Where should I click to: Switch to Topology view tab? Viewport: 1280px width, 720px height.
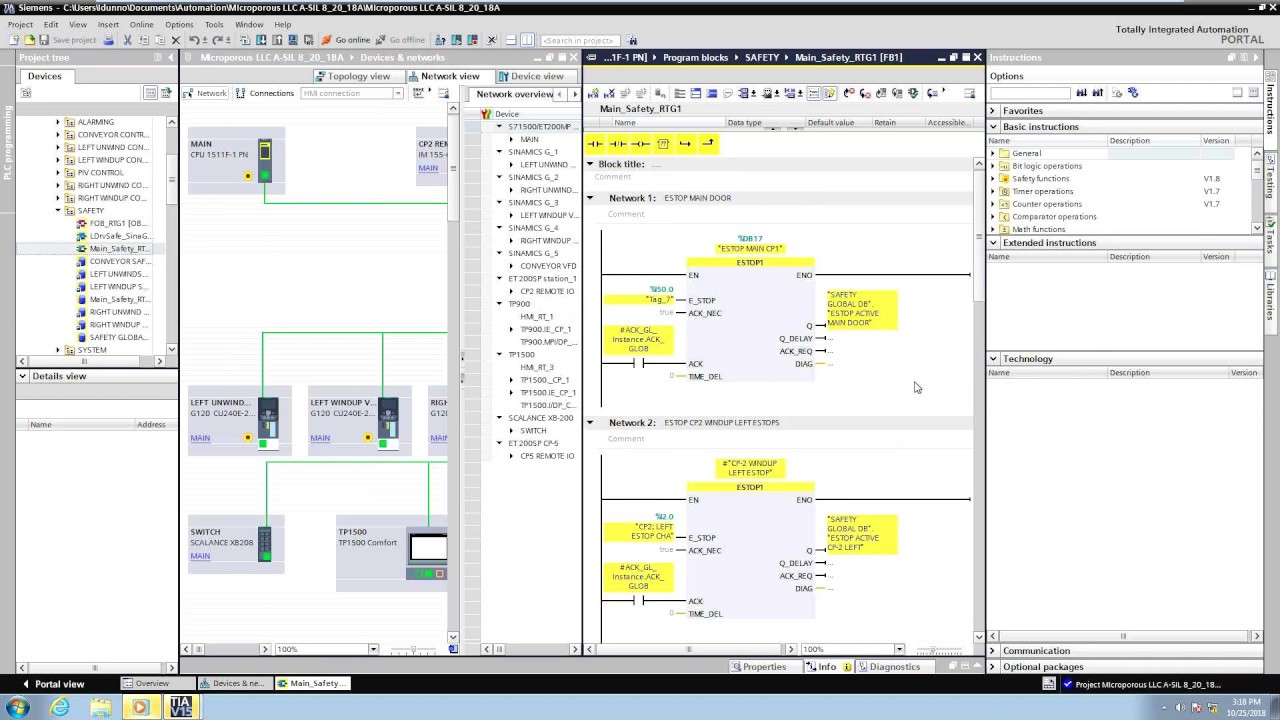[353, 76]
